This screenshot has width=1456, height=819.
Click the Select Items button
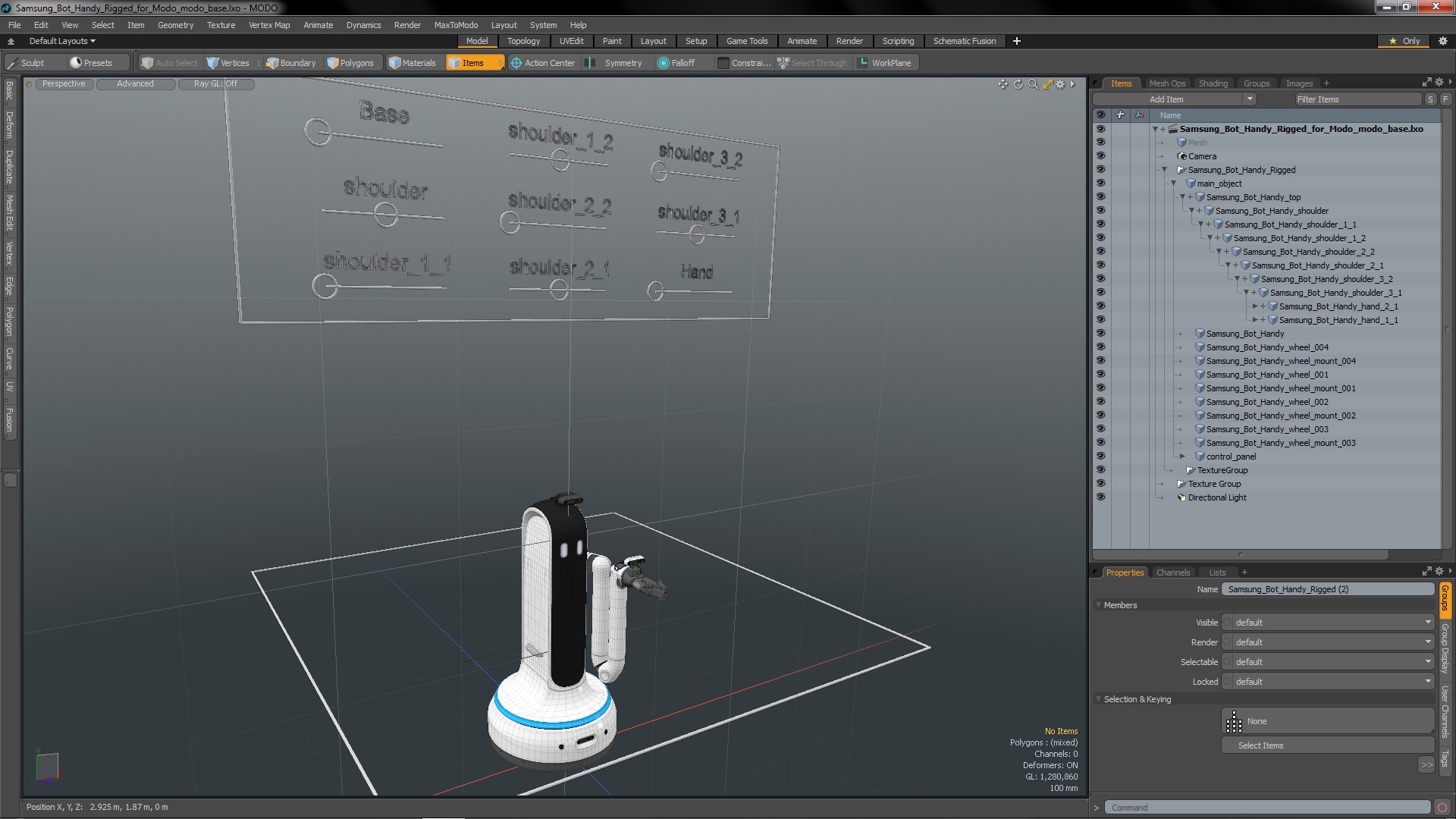[x=1327, y=745]
